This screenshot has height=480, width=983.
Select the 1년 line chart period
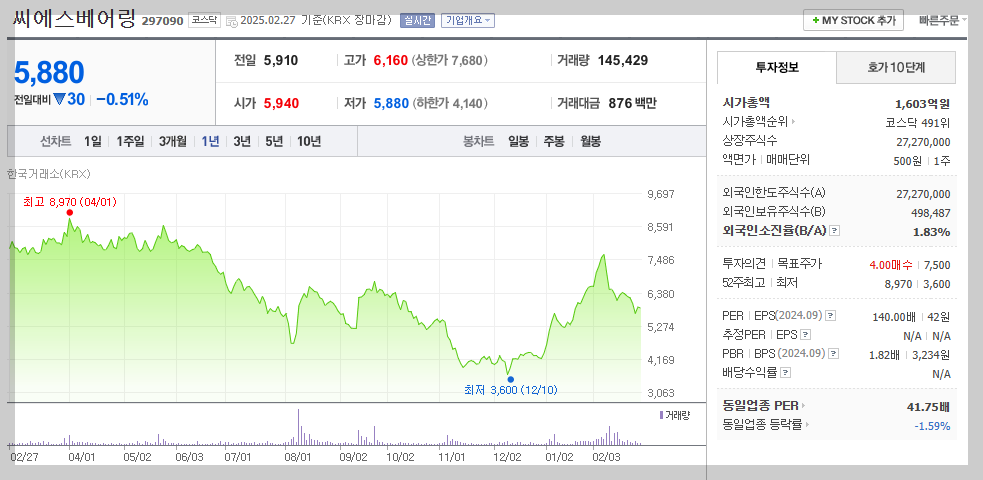(x=210, y=142)
